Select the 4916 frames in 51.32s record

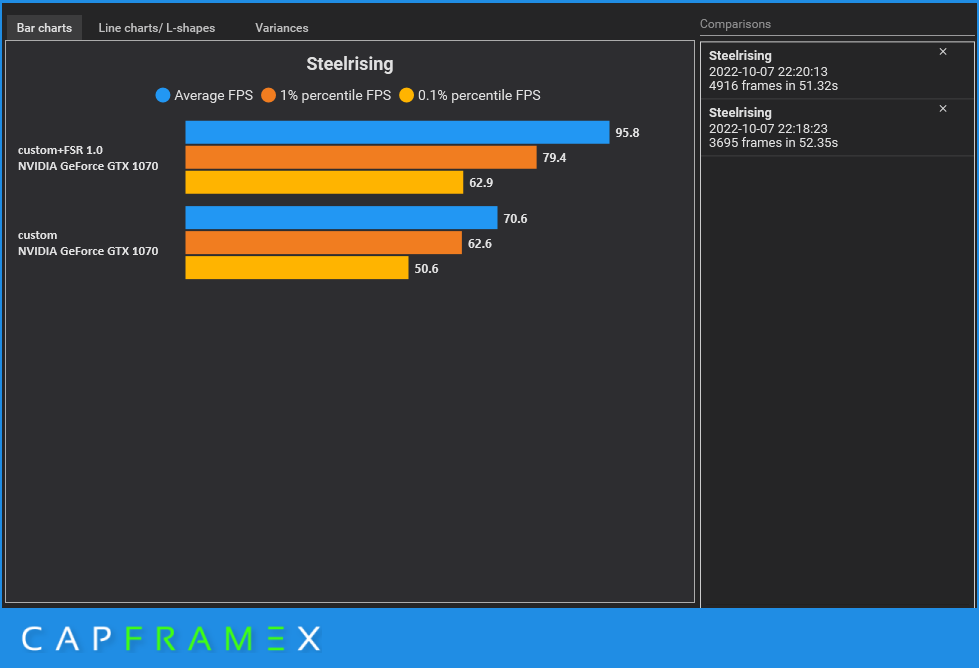click(837, 71)
